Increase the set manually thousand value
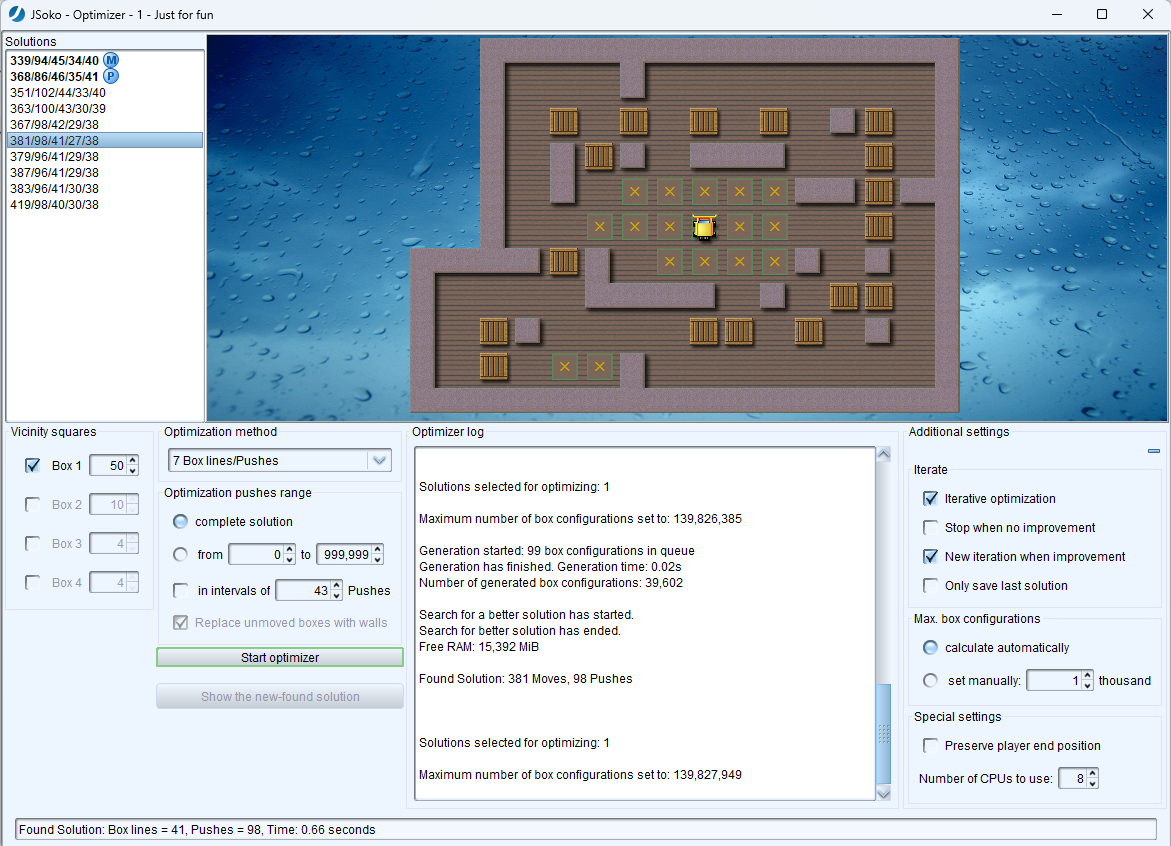The height and width of the screenshot is (846, 1171). (x=1087, y=676)
